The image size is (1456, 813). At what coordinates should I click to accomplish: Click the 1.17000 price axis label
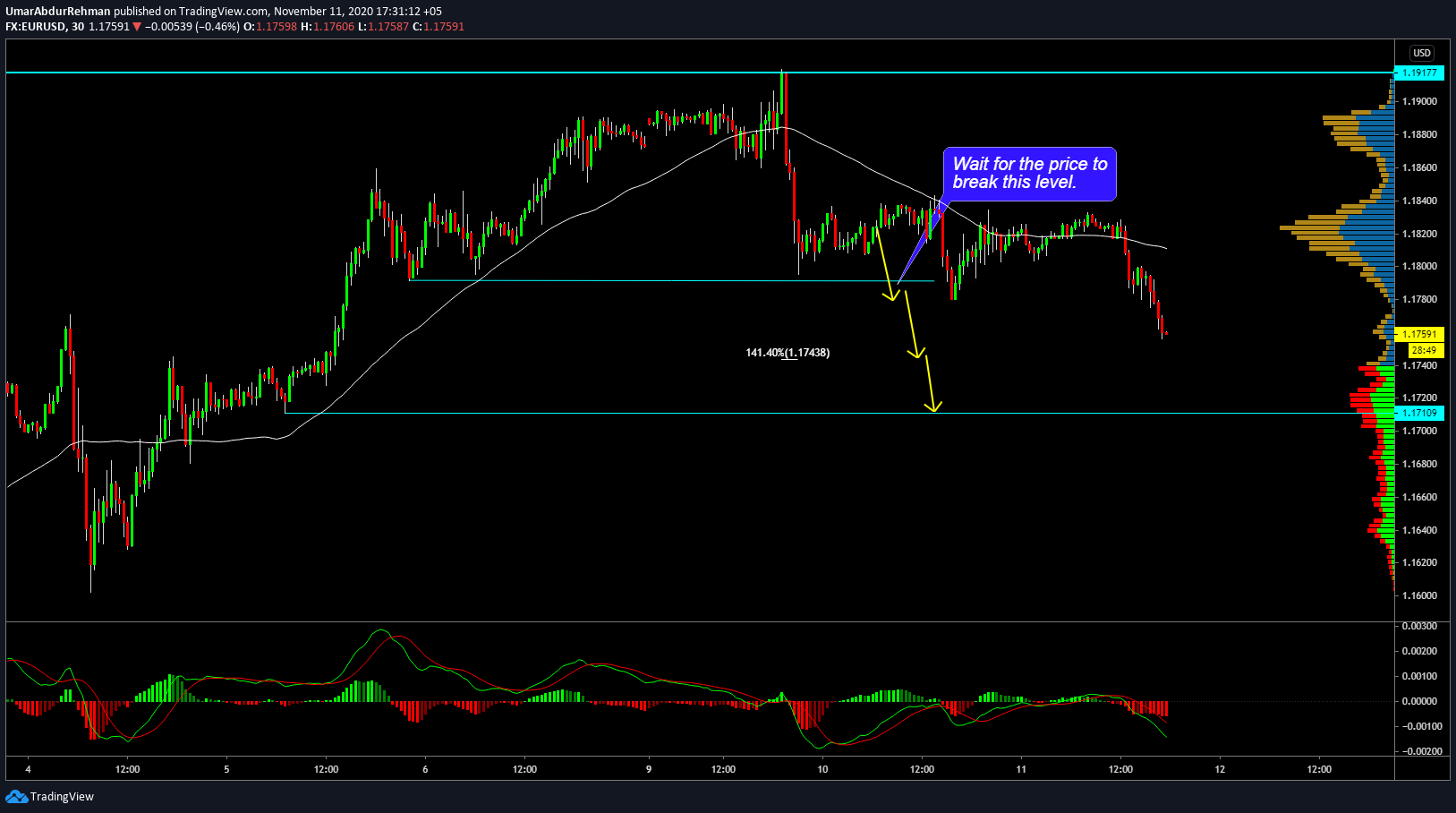1419,431
